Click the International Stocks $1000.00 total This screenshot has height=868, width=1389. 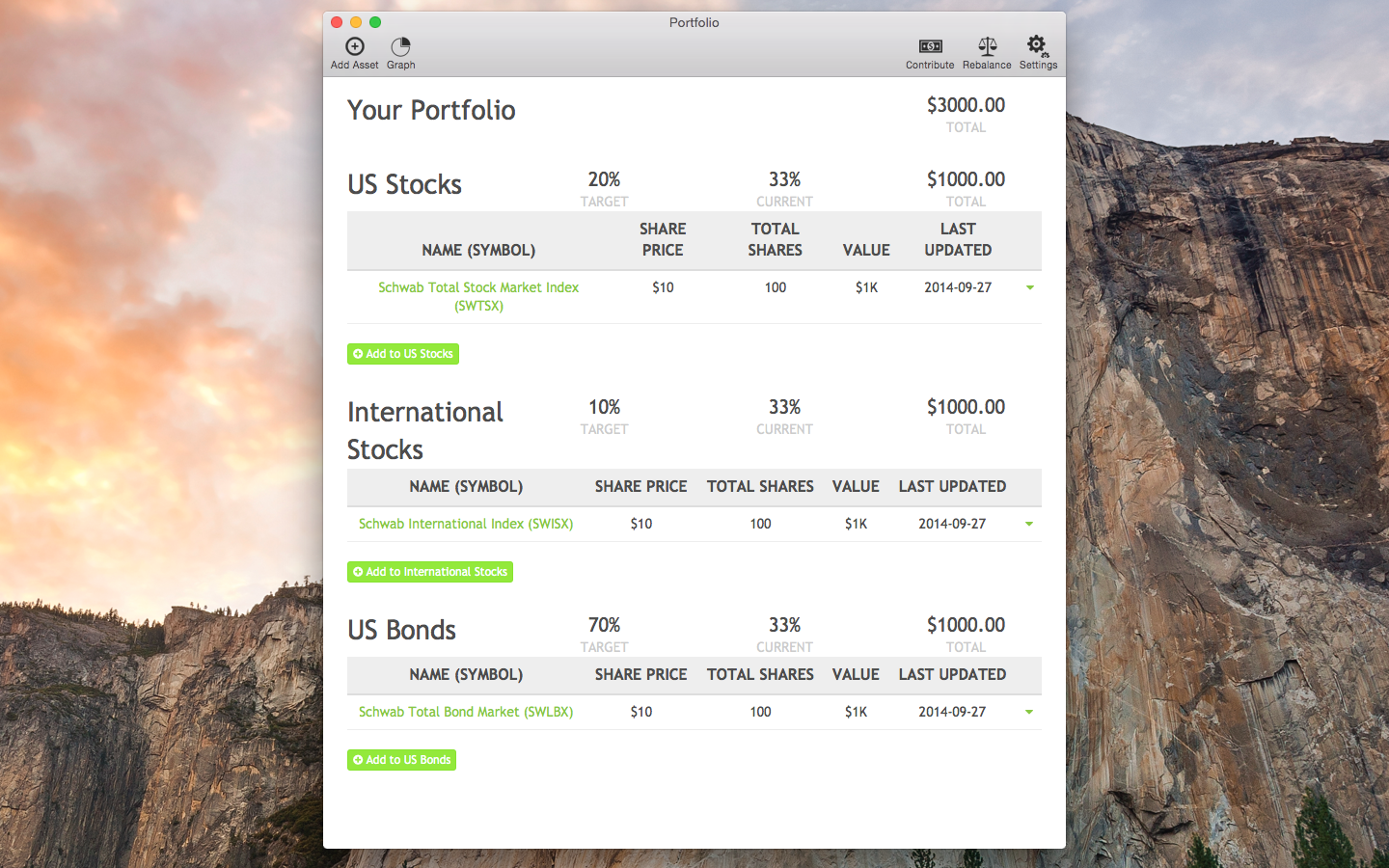(x=966, y=407)
